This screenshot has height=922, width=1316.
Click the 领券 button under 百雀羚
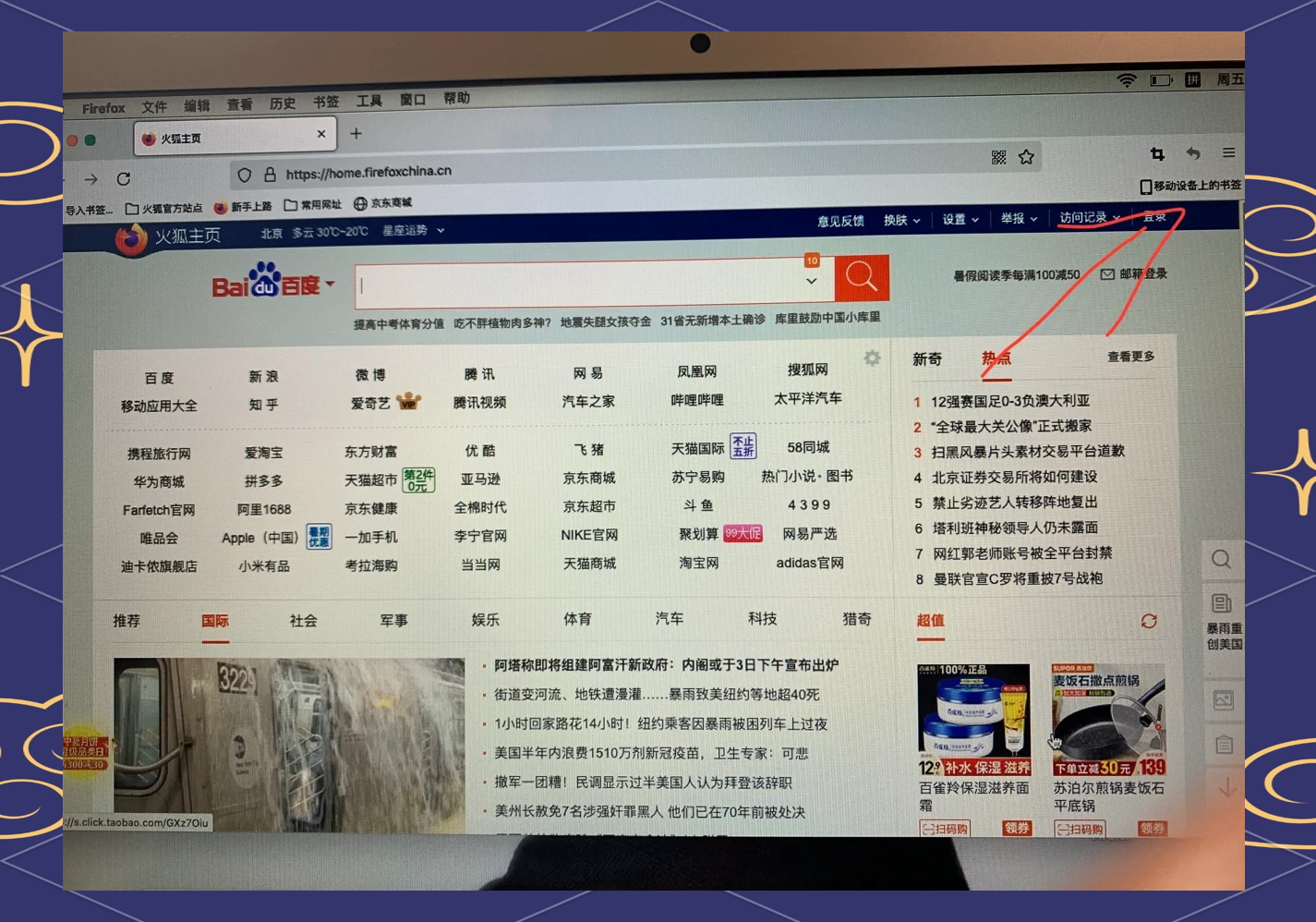pos(1017,828)
